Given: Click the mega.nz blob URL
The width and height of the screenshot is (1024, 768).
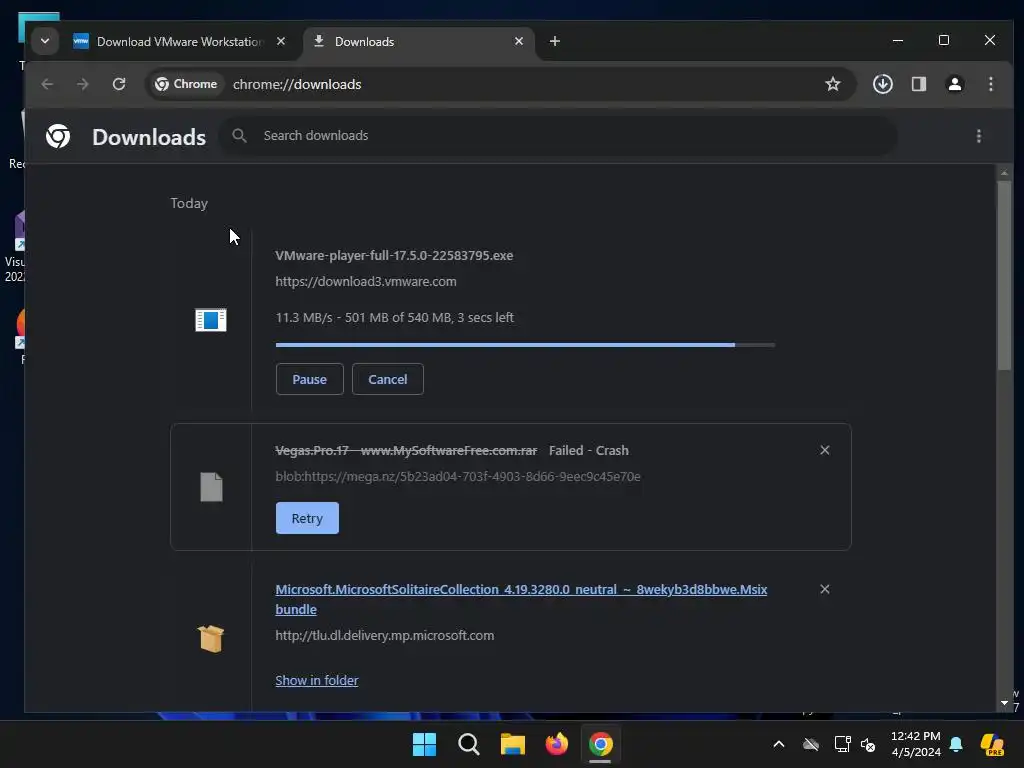Looking at the screenshot, I should (x=458, y=477).
